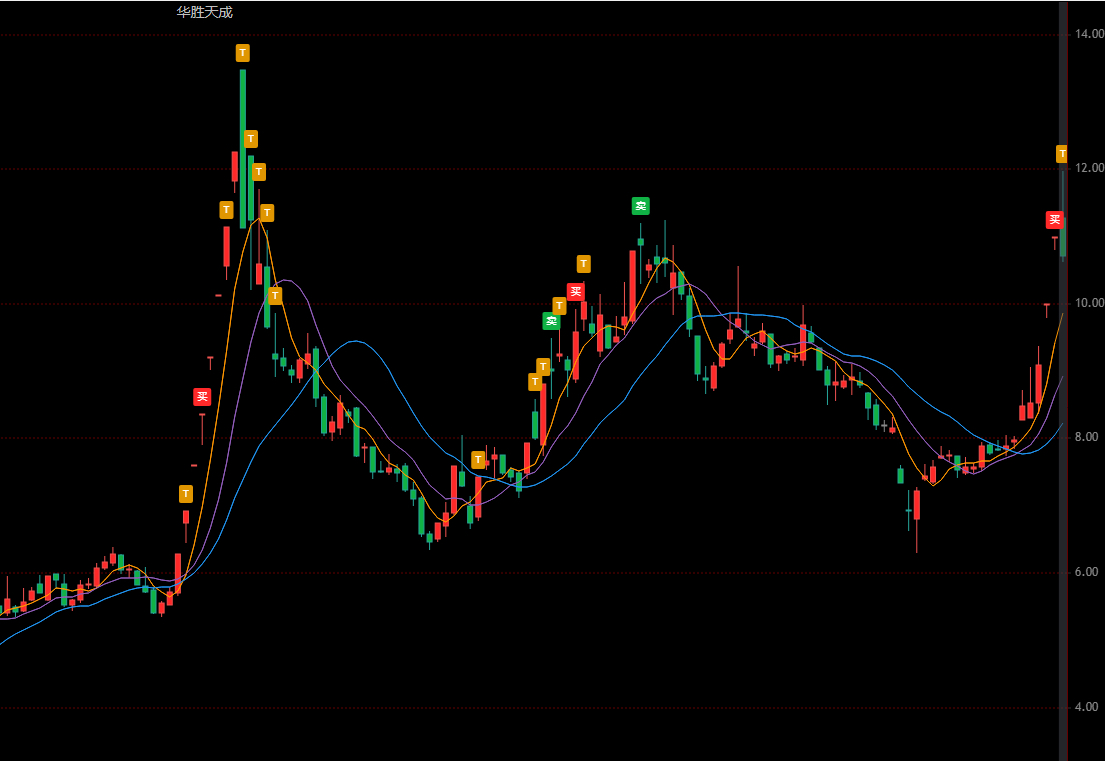Click the 华胜天成 stock title
Screen dimensions: 1105x761
(204, 12)
